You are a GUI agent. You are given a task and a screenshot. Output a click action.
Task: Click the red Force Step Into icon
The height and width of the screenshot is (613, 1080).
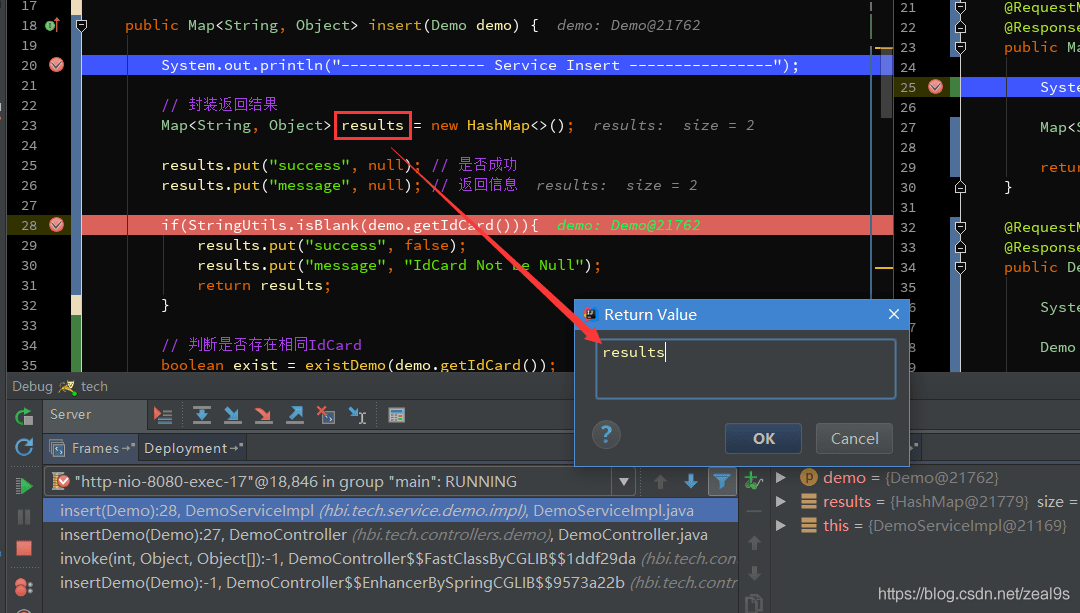(264, 415)
